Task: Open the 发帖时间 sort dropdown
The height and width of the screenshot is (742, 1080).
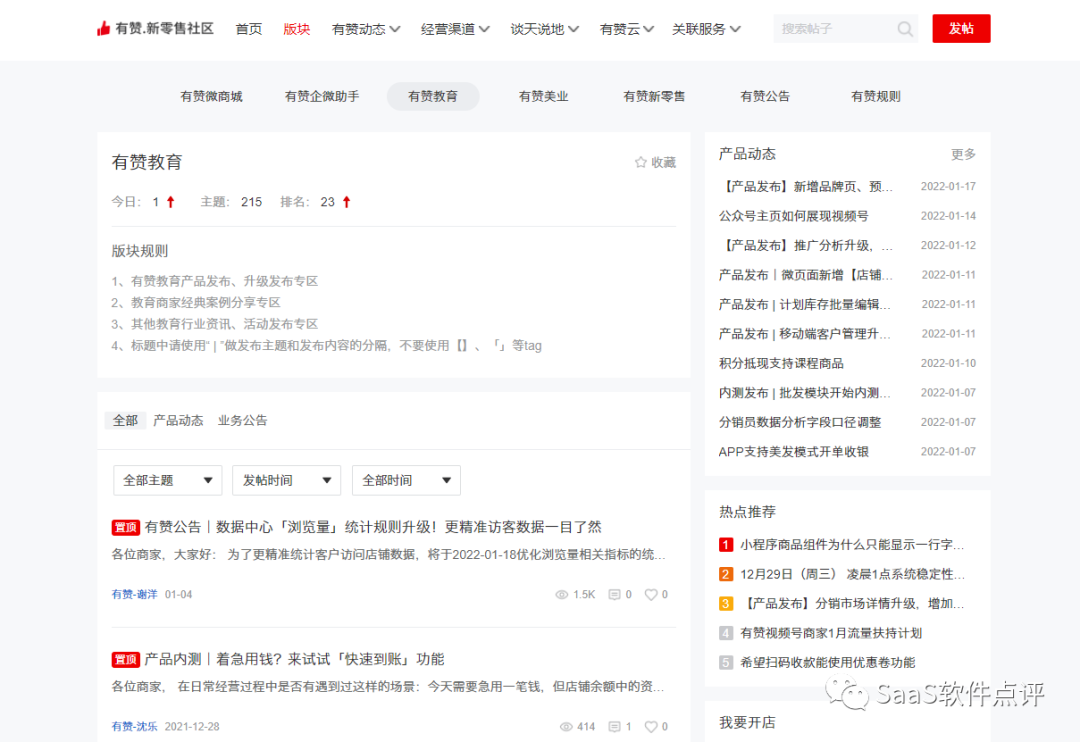Action: coord(287,480)
